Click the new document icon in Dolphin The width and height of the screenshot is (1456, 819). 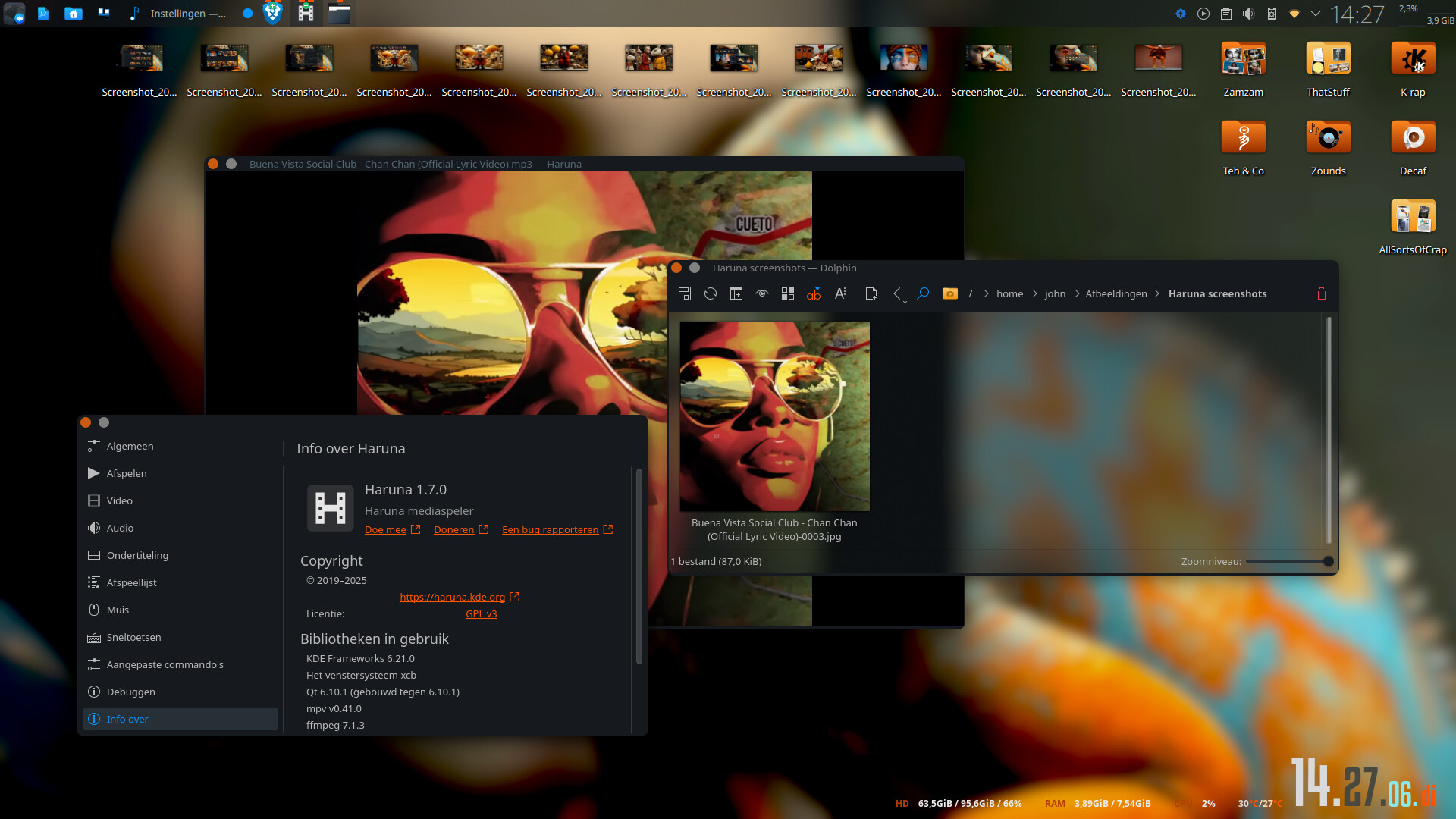pyautogui.click(x=871, y=293)
